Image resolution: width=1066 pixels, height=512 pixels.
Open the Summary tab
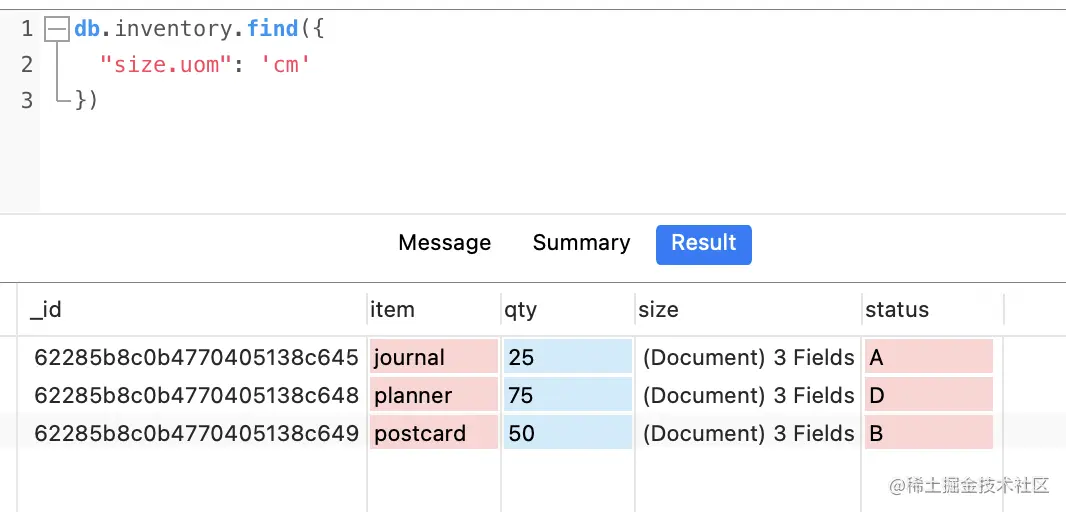581,243
